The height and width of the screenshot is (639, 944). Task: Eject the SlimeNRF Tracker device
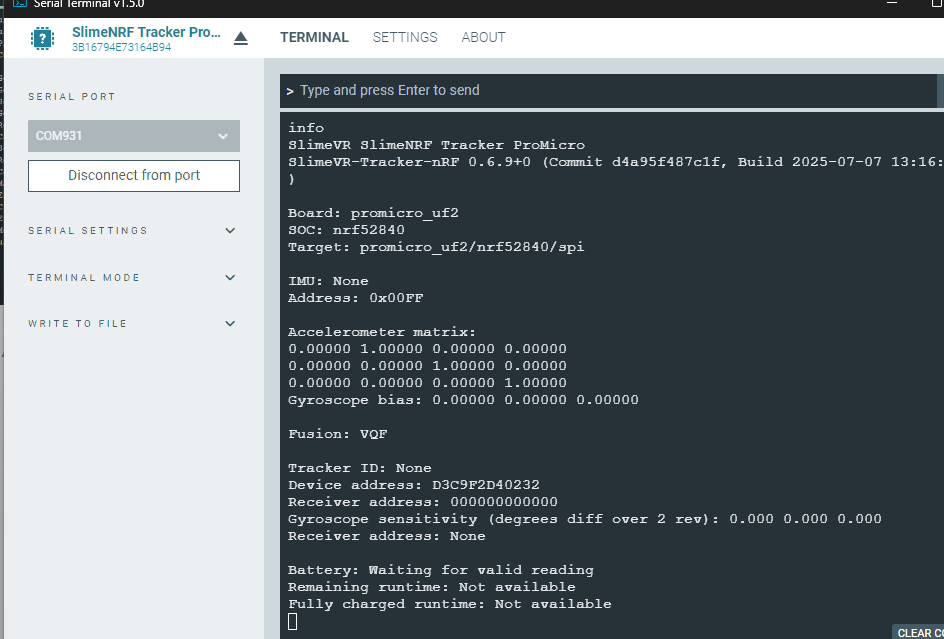pyautogui.click(x=241, y=38)
